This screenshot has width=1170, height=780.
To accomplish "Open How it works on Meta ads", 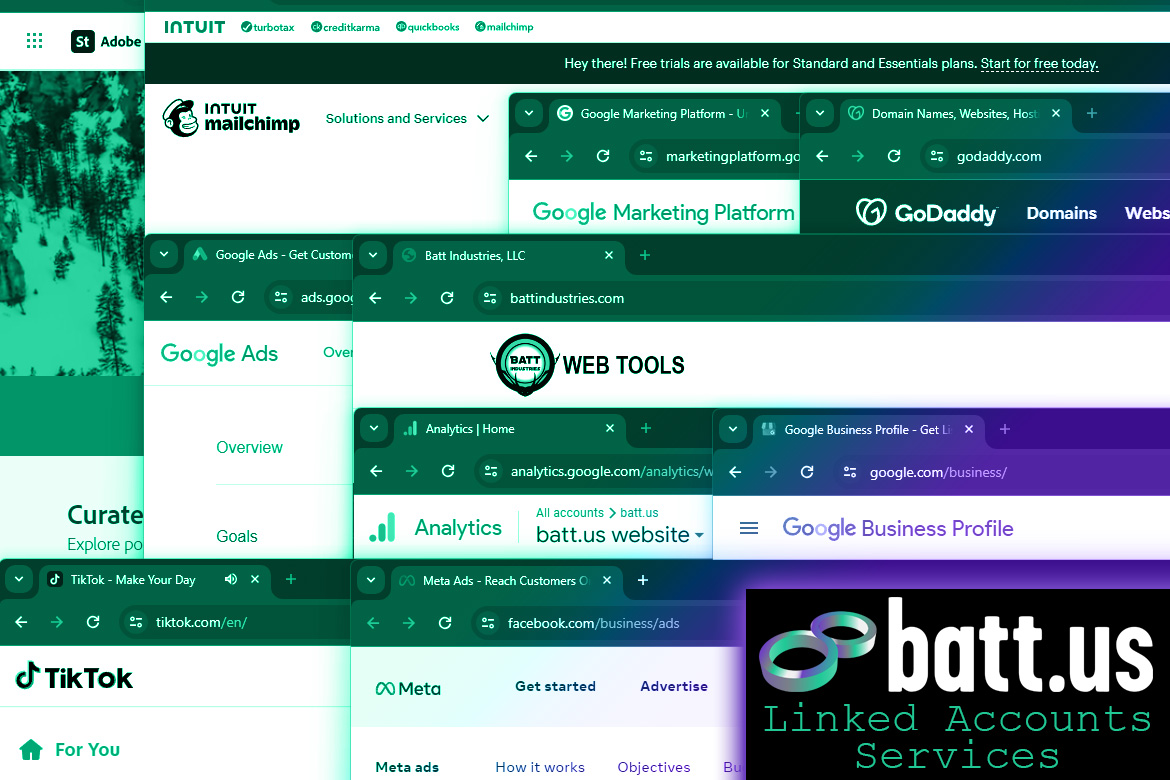I will pyautogui.click(x=540, y=767).
